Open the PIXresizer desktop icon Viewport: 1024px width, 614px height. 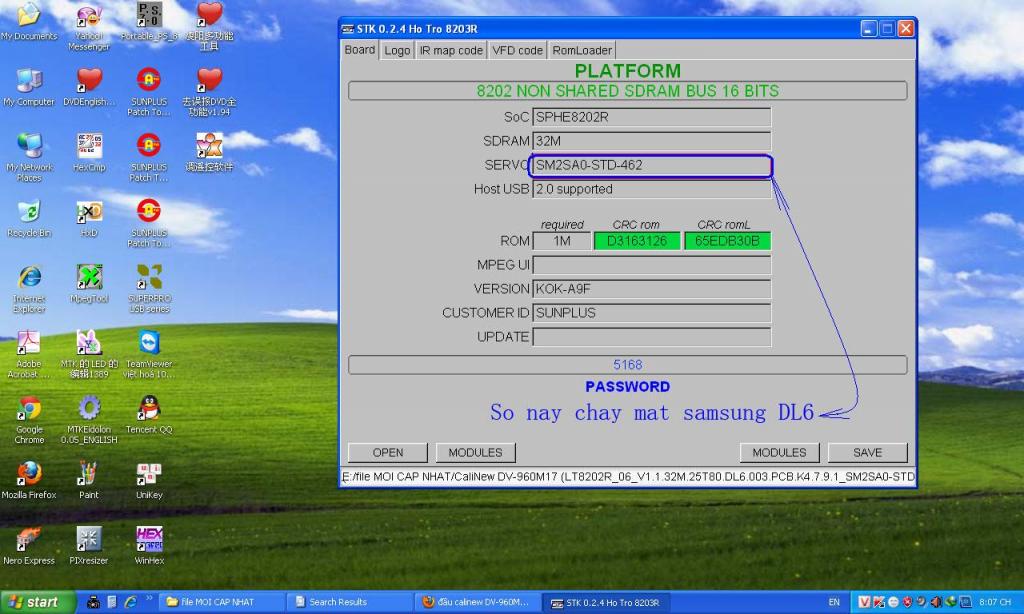coord(89,539)
